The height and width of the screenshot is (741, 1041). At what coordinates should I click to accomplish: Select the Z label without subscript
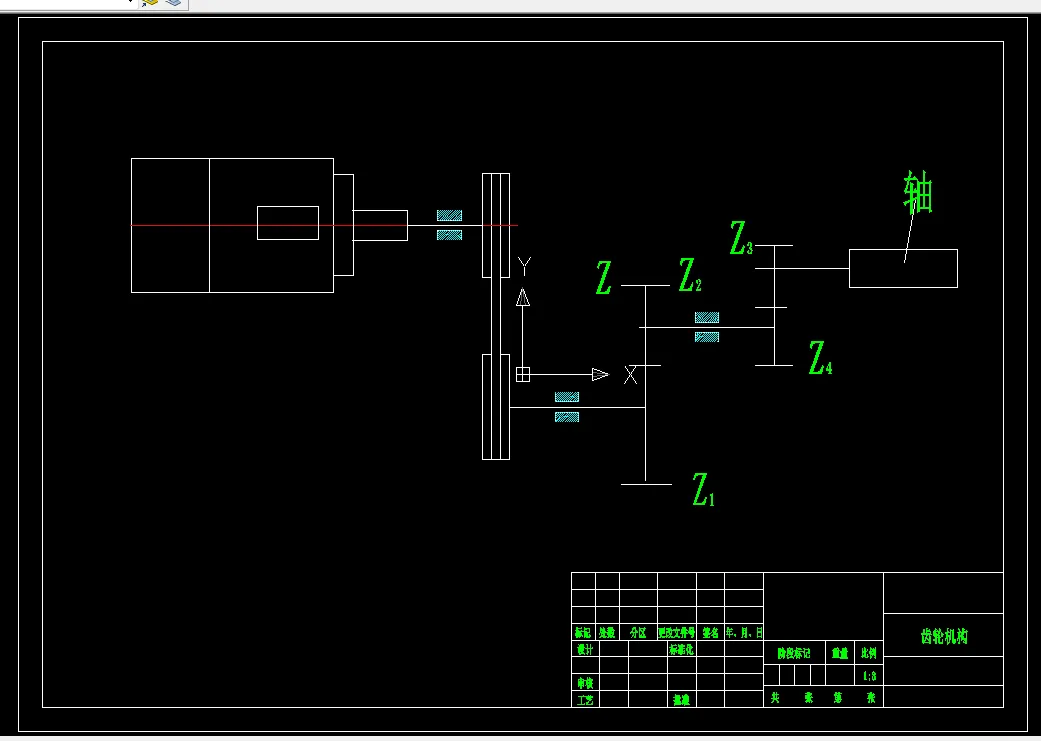pos(603,278)
